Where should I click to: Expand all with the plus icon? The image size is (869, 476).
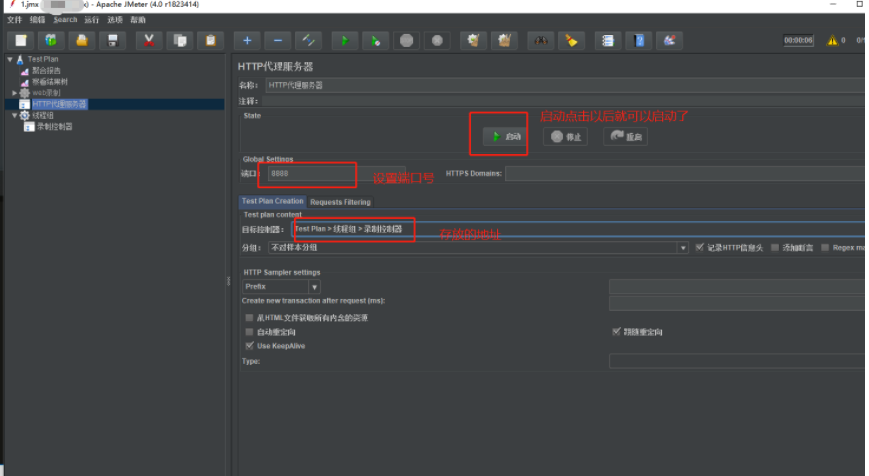[247, 40]
